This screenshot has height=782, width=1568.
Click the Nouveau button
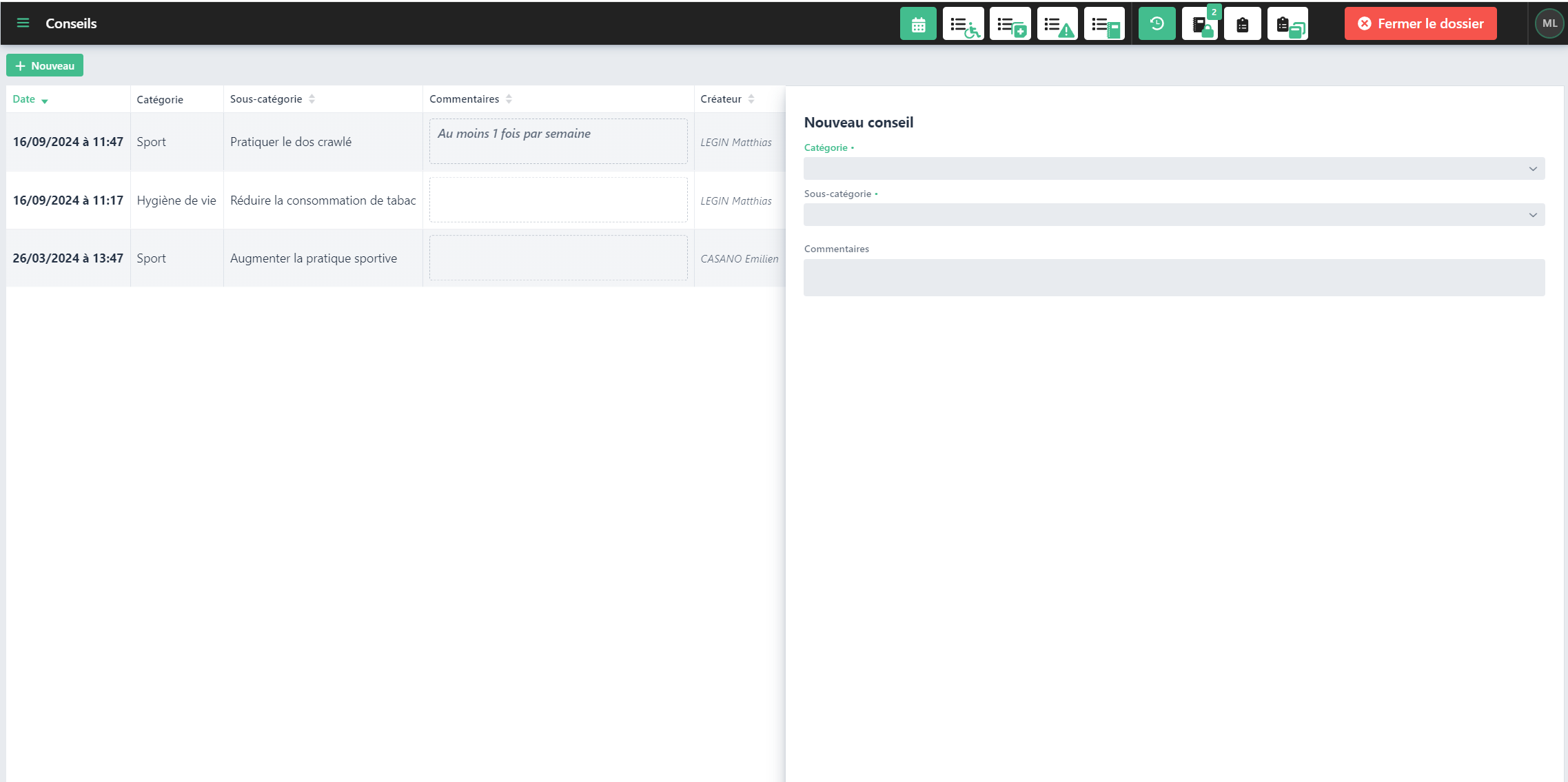point(45,65)
